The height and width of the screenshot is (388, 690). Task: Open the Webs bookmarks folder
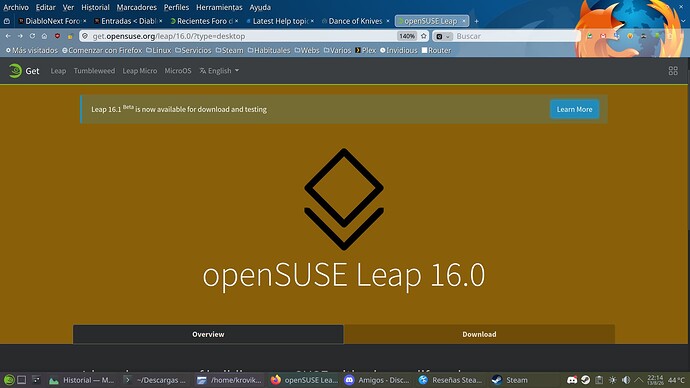pyautogui.click(x=307, y=51)
